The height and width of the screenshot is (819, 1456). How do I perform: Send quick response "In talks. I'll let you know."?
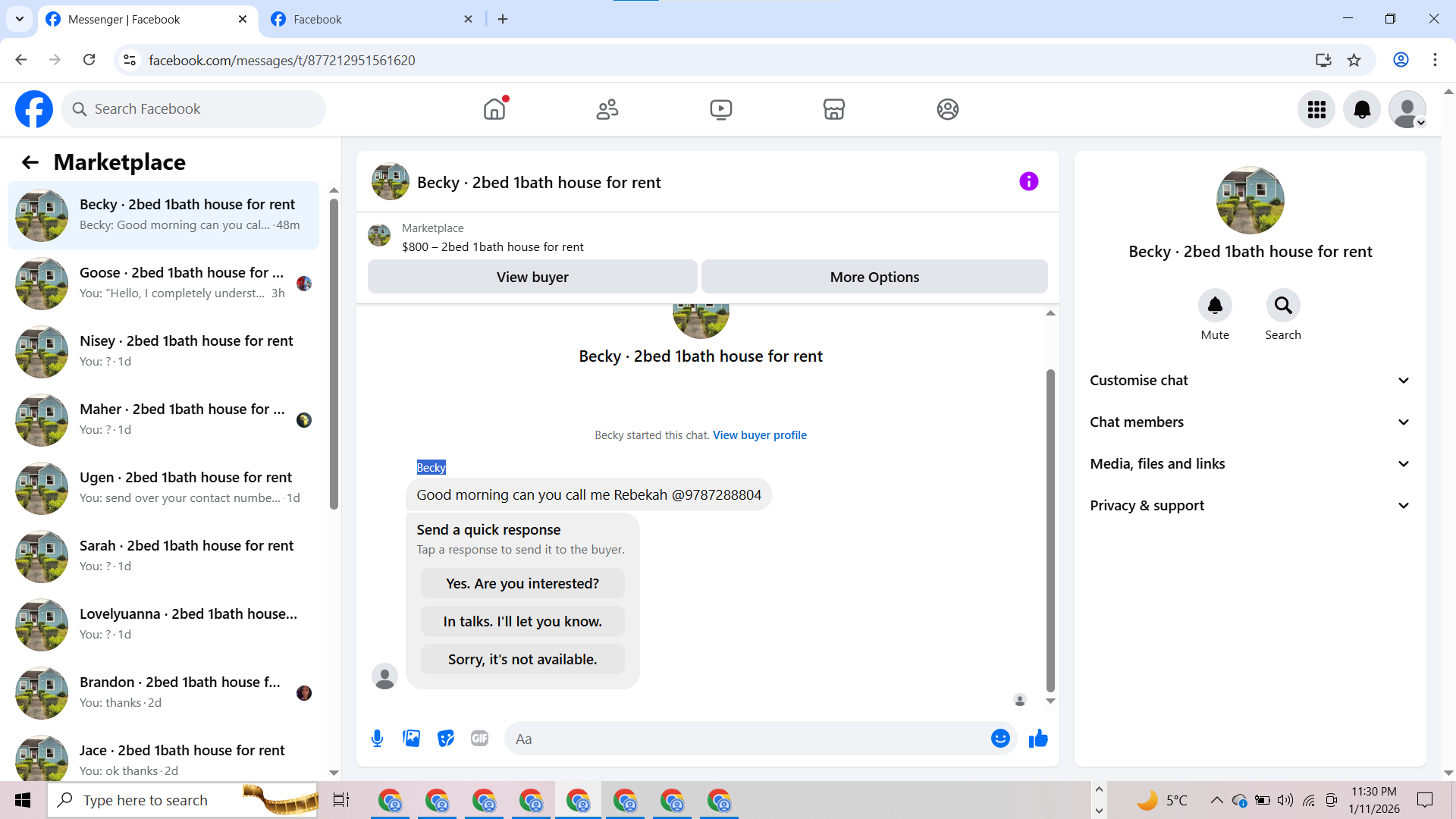522,621
